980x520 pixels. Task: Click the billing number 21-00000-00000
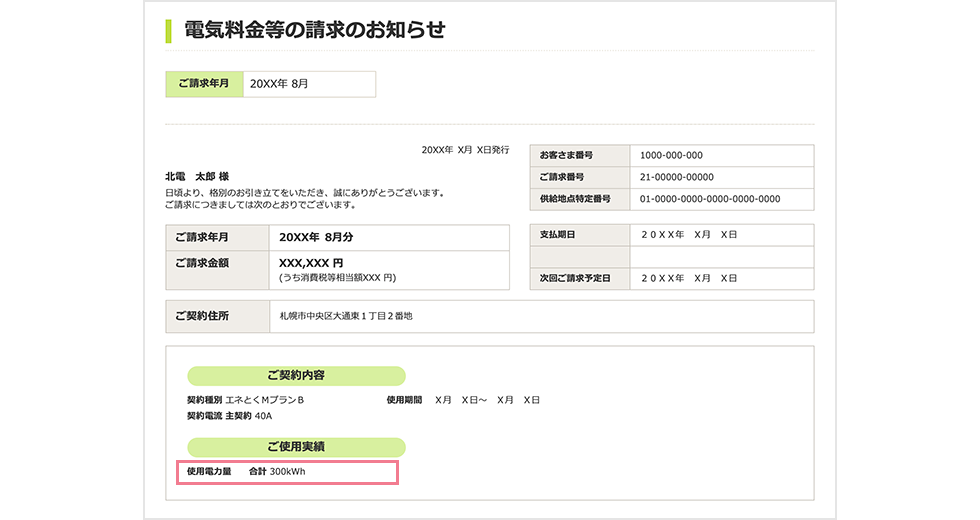tap(677, 177)
